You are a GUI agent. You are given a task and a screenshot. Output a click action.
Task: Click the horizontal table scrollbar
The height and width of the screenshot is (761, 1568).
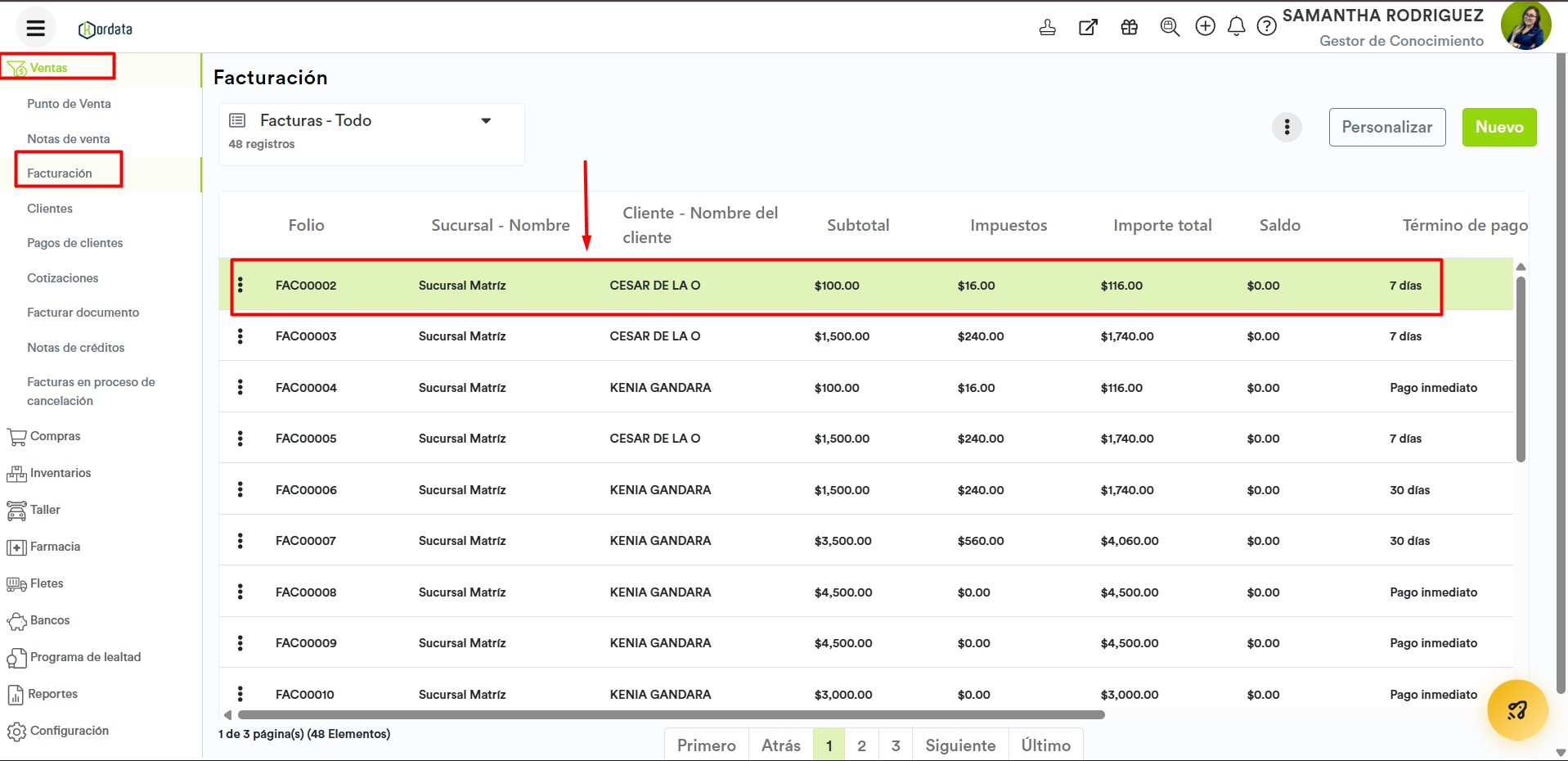pyautogui.click(x=671, y=715)
